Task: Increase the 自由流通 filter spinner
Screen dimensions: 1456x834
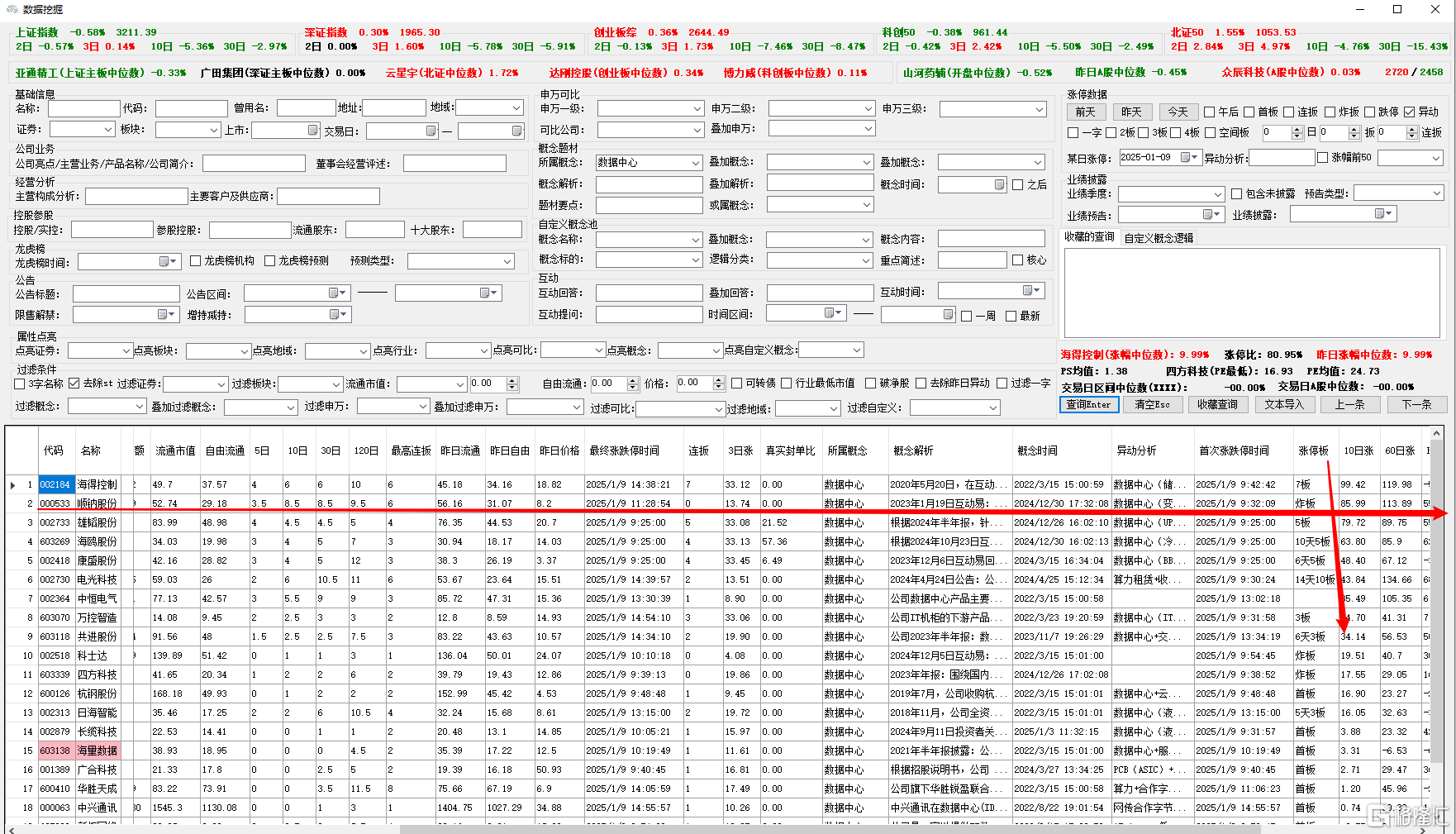Action: pyautogui.click(x=632, y=380)
